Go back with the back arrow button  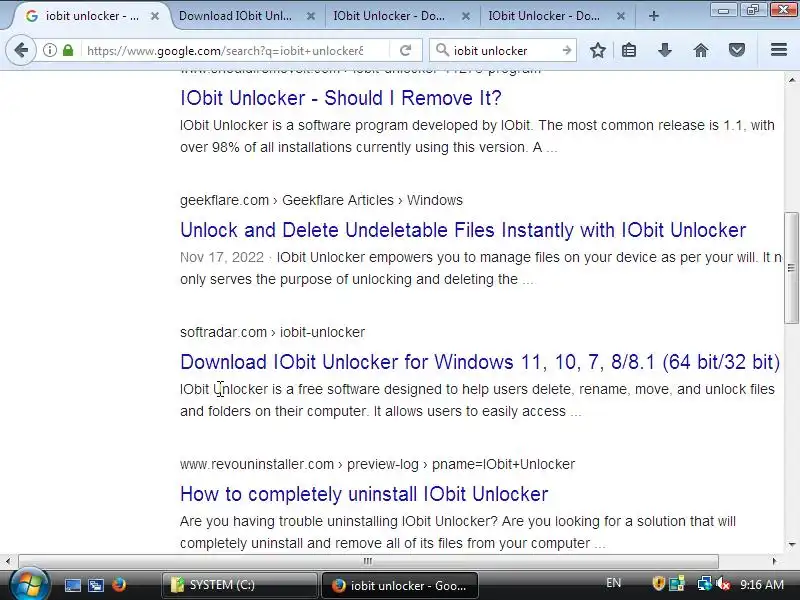coord(21,51)
